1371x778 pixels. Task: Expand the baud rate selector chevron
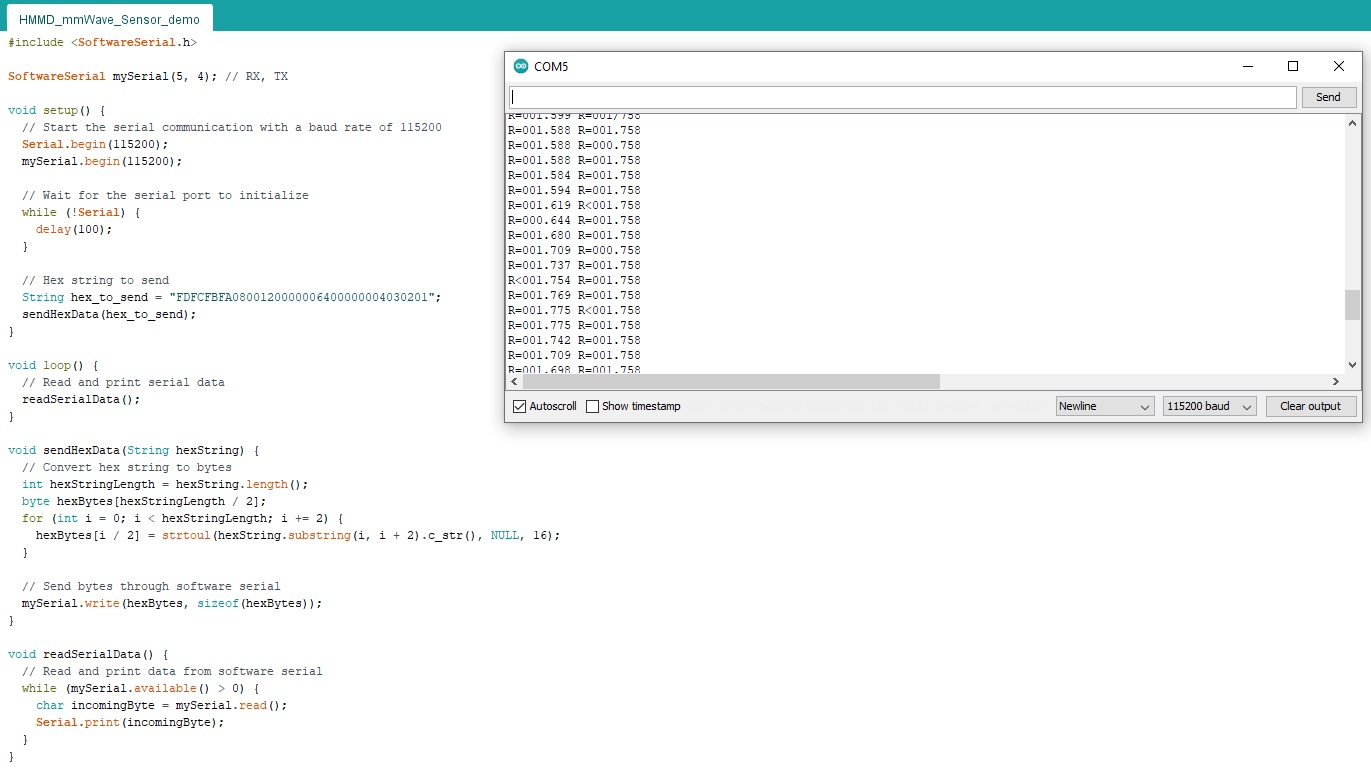1247,406
